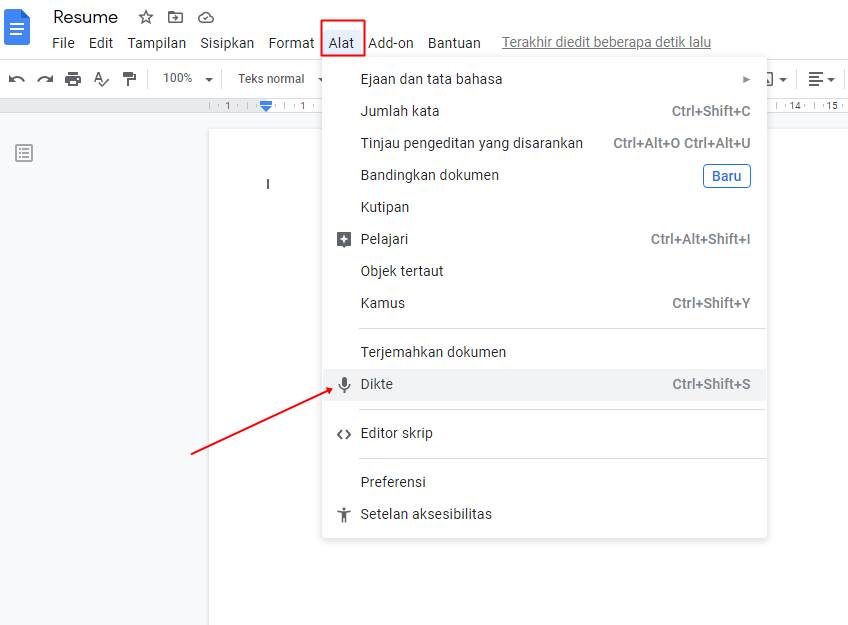Click the blue indent marker on the ruler
This screenshot has width=848, height=625.
pos(265,104)
